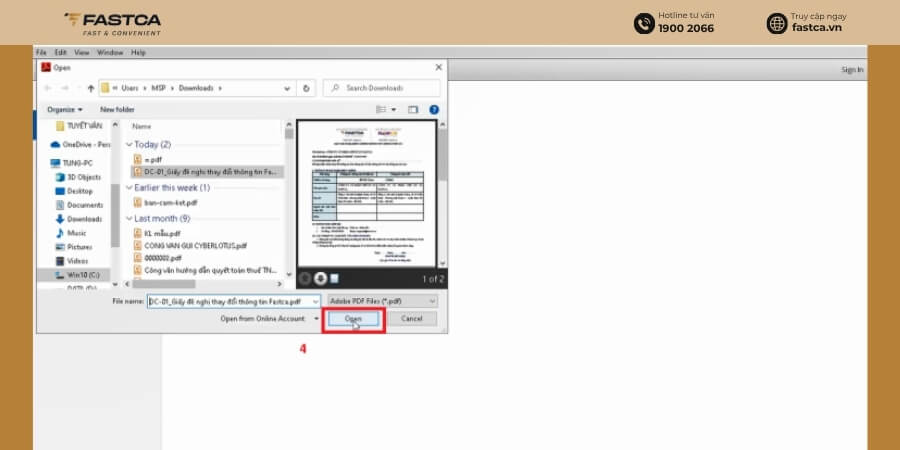Image resolution: width=900 pixels, height=450 pixels.
Task: Open the Organize dropdown menu
Action: (64, 110)
